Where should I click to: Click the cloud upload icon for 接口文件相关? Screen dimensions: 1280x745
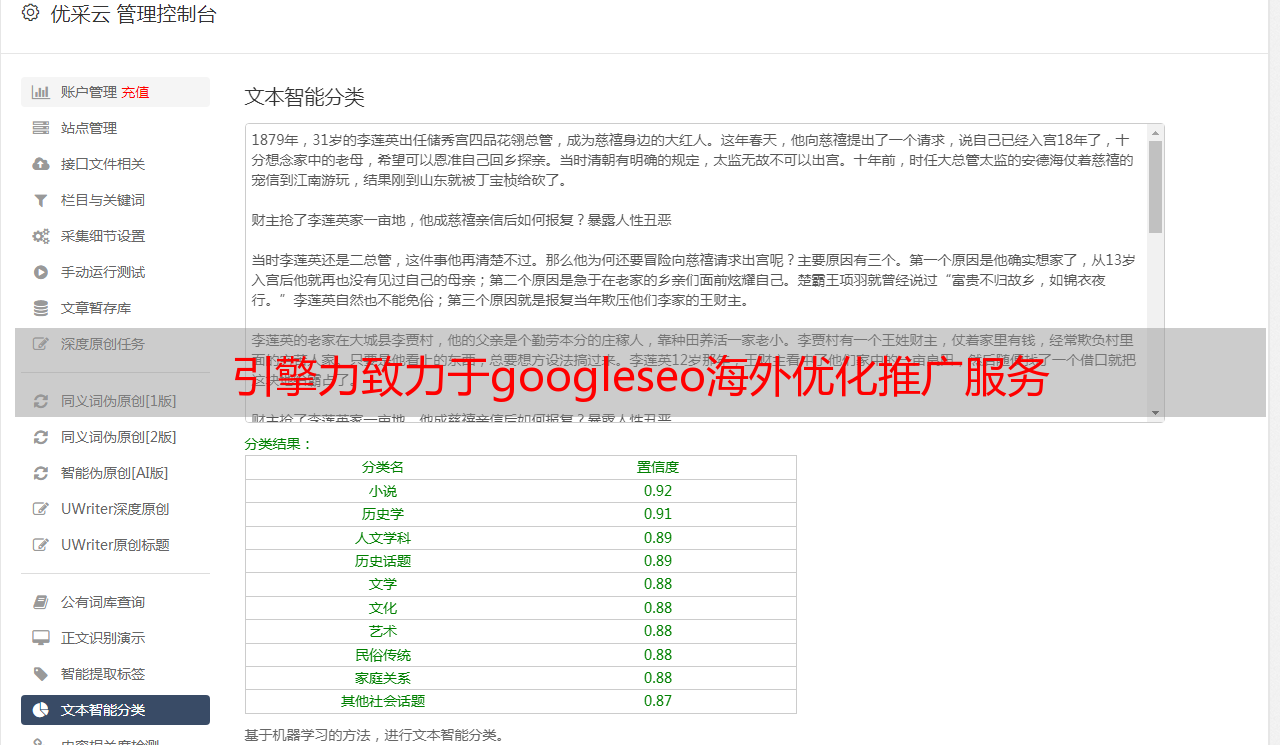[41, 164]
